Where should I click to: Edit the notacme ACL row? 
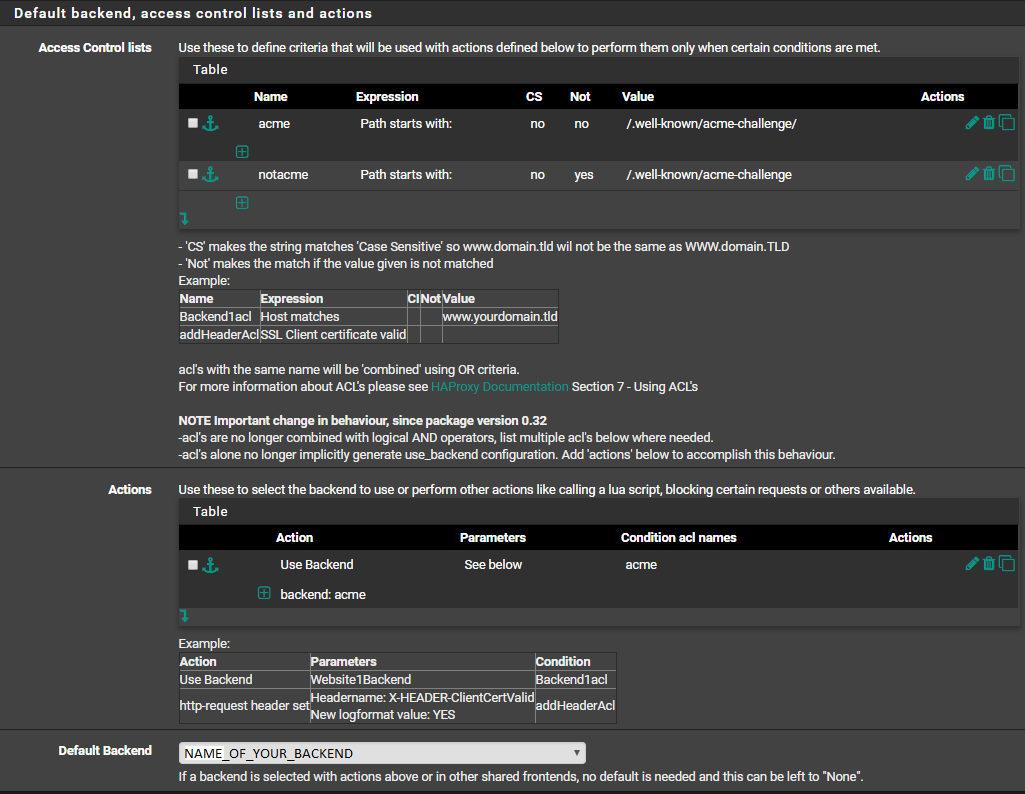pyautogui.click(x=971, y=174)
